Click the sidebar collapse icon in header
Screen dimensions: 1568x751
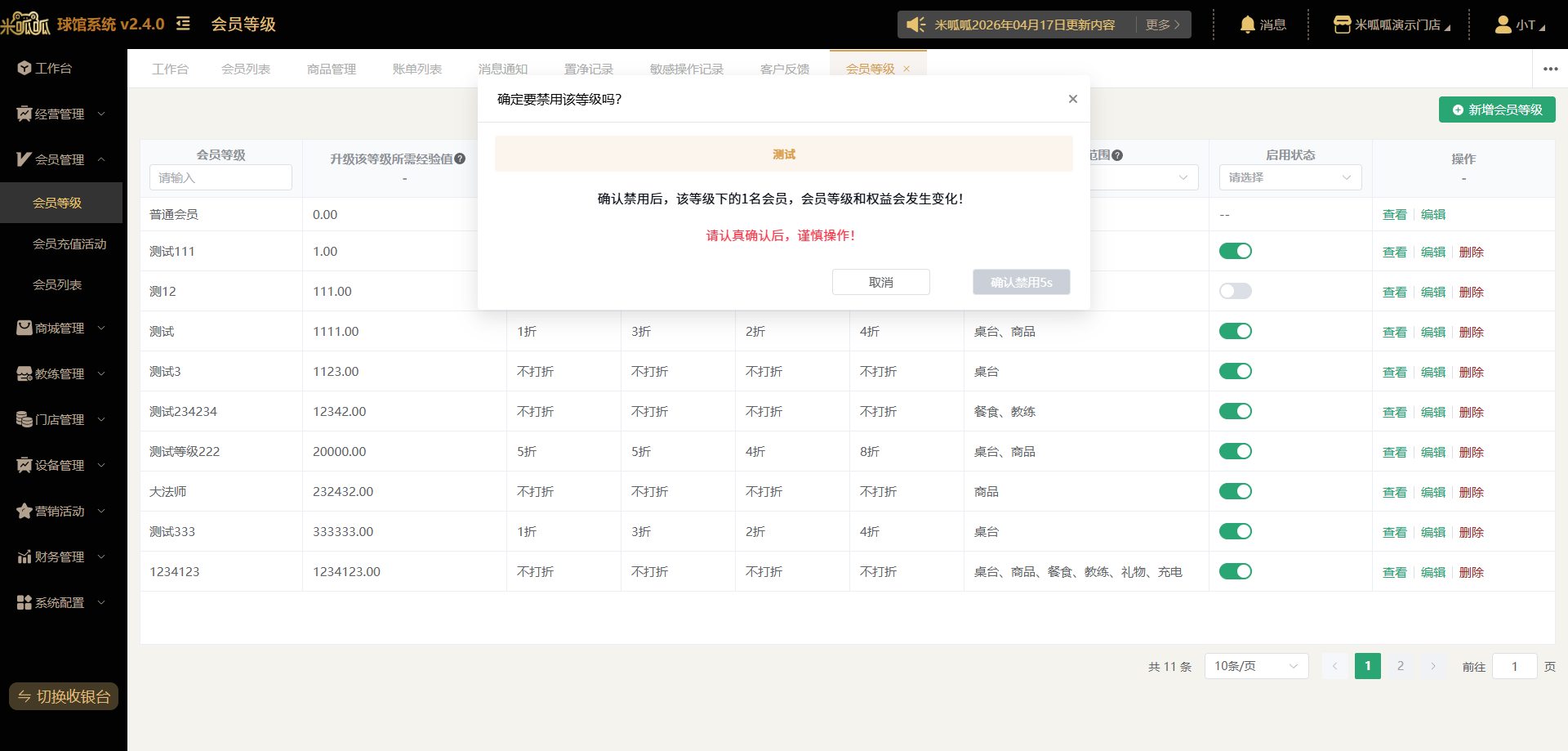183,24
